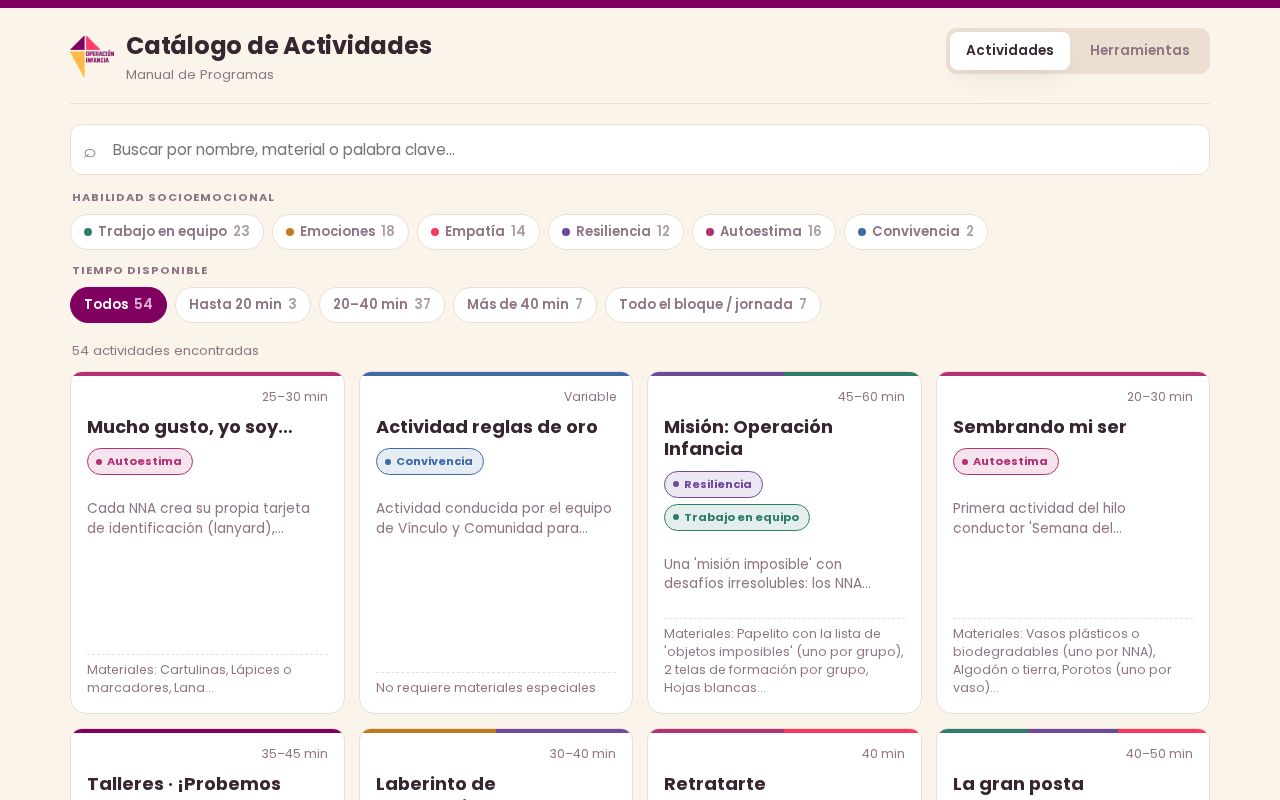Open the Herramientas tab
The width and height of the screenshot is (1280, 800).
coord(1139,50)
